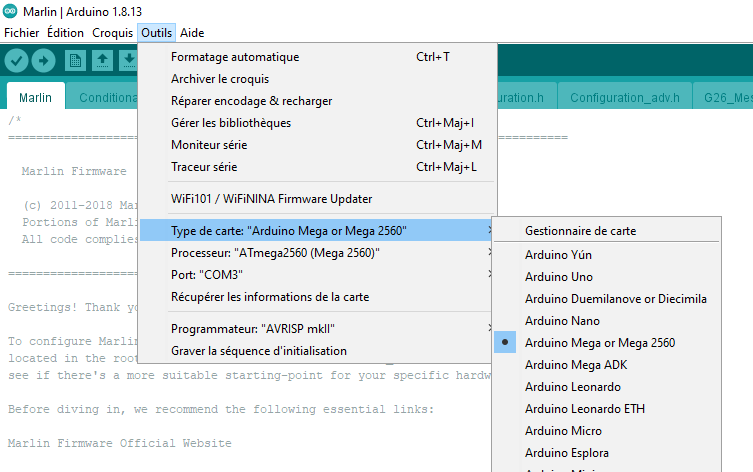The height and width of the screenshot is (472, 753).
Task: Click the 'Before diving in' comment line
Action: tap(221, 409)
